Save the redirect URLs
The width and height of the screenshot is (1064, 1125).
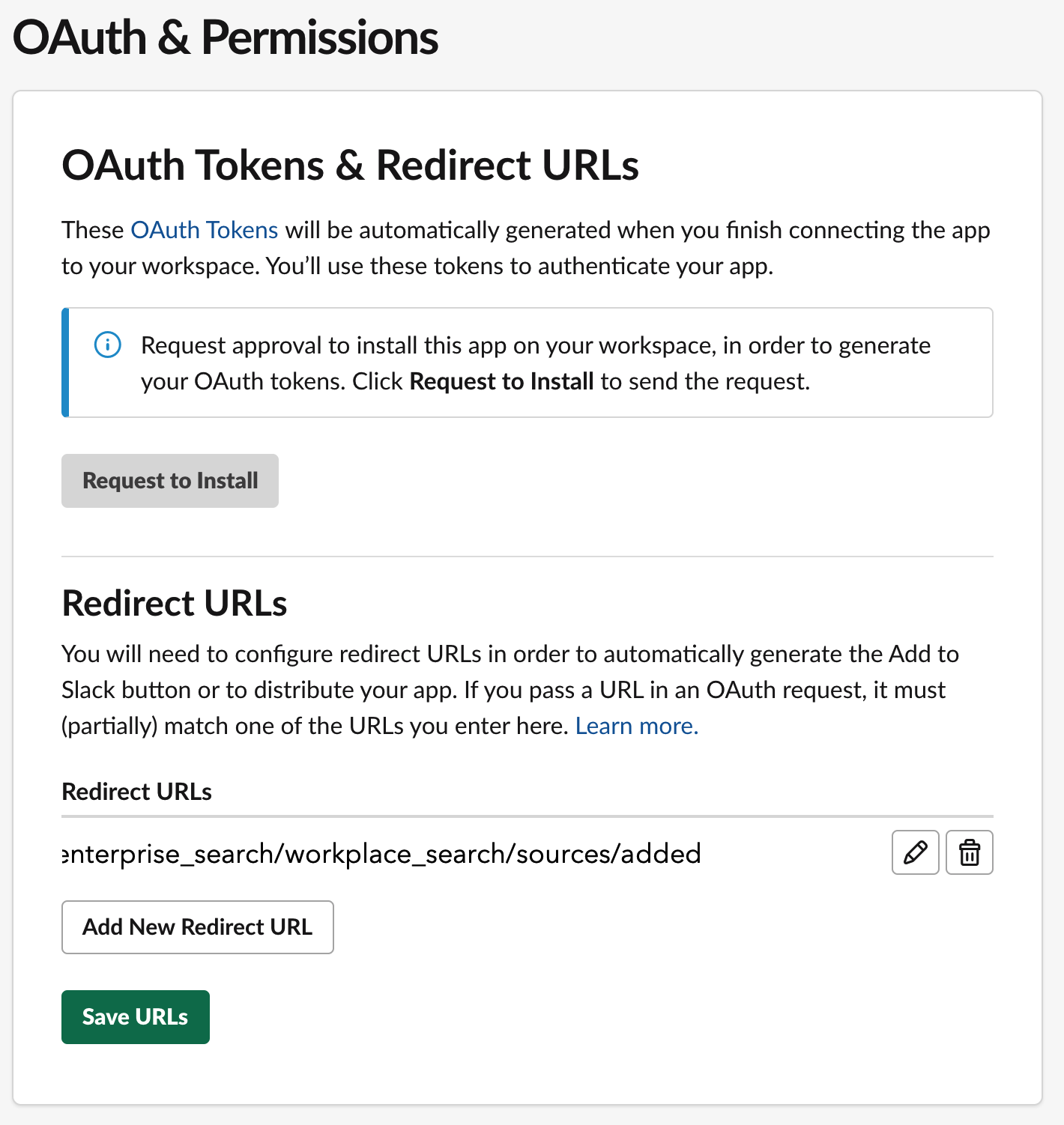[135, 1017]
